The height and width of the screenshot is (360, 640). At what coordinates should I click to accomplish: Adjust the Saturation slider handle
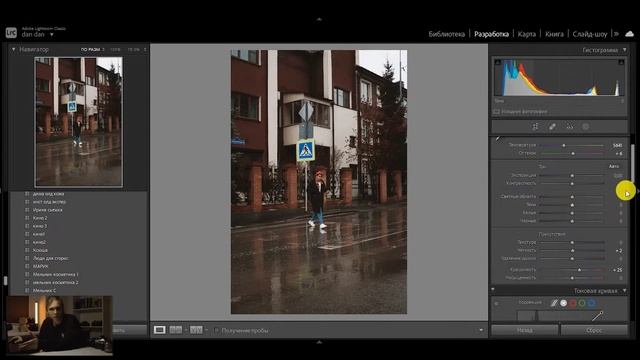[572, 278]
